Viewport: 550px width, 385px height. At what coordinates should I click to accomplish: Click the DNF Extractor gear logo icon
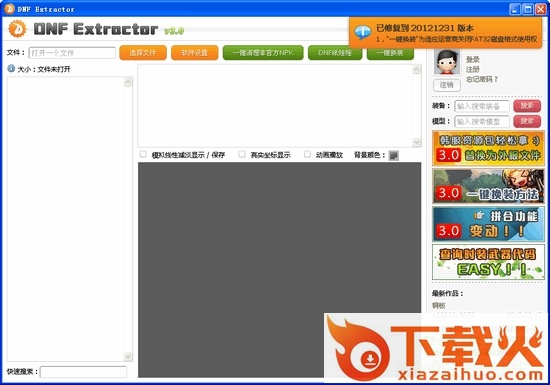17,29
